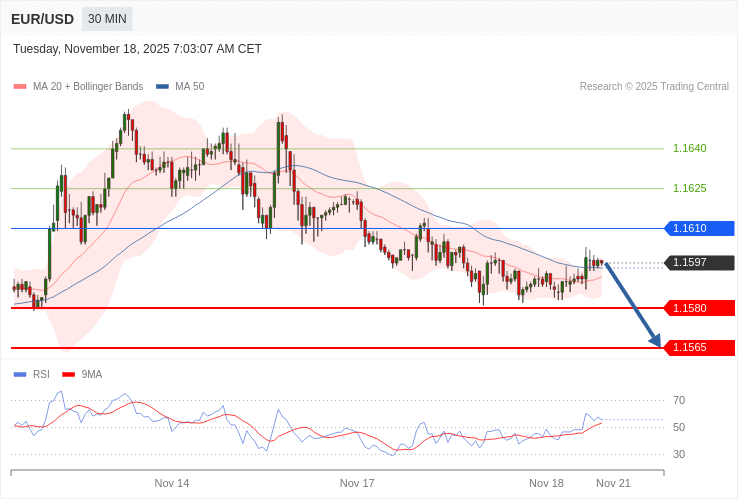Click 'Research © 2025 Trading Central' text
Image resolution: width=738 pixels, height=500 pixels.
point(654,87)
